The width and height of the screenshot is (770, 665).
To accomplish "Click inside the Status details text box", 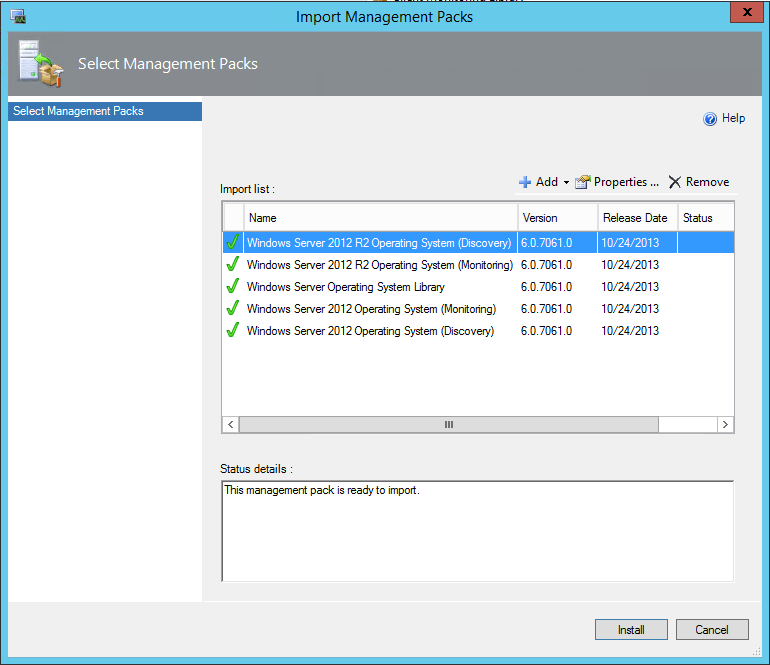I will pos(478,531).
